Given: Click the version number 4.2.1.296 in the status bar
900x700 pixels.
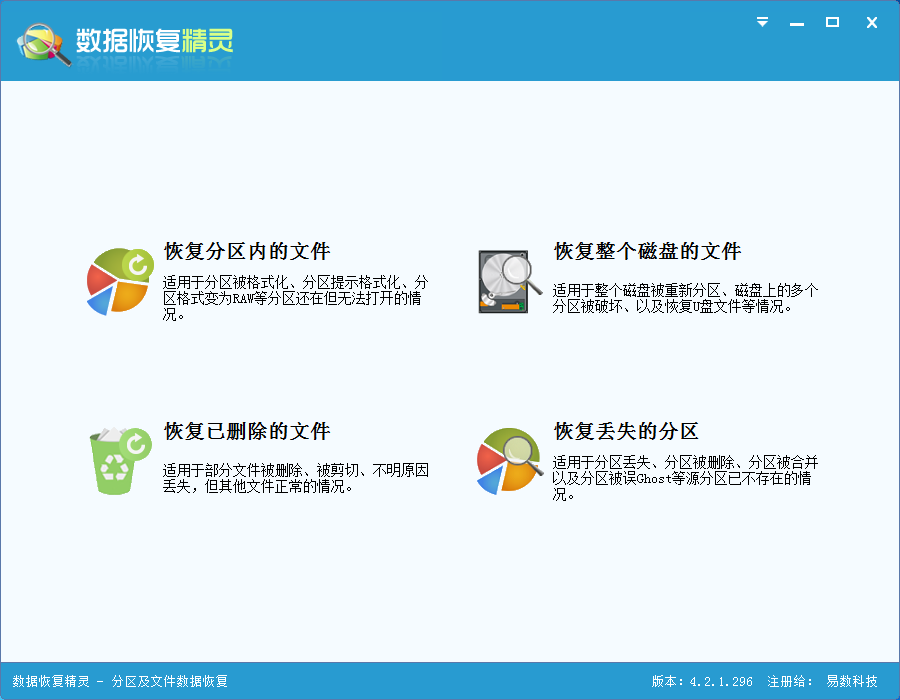Looking at the screenshot, I should [x=722, y=678].
